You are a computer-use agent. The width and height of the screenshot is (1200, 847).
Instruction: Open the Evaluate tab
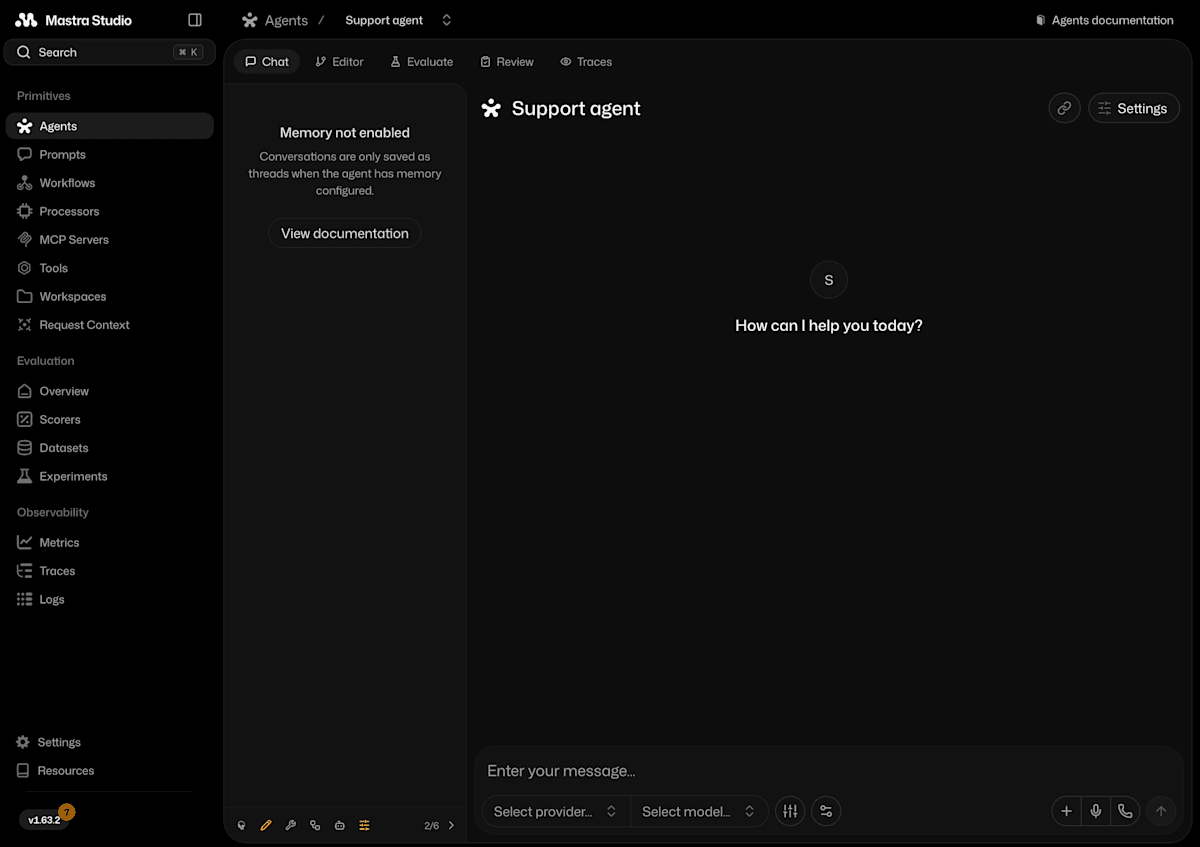click(x=421, y=62)
